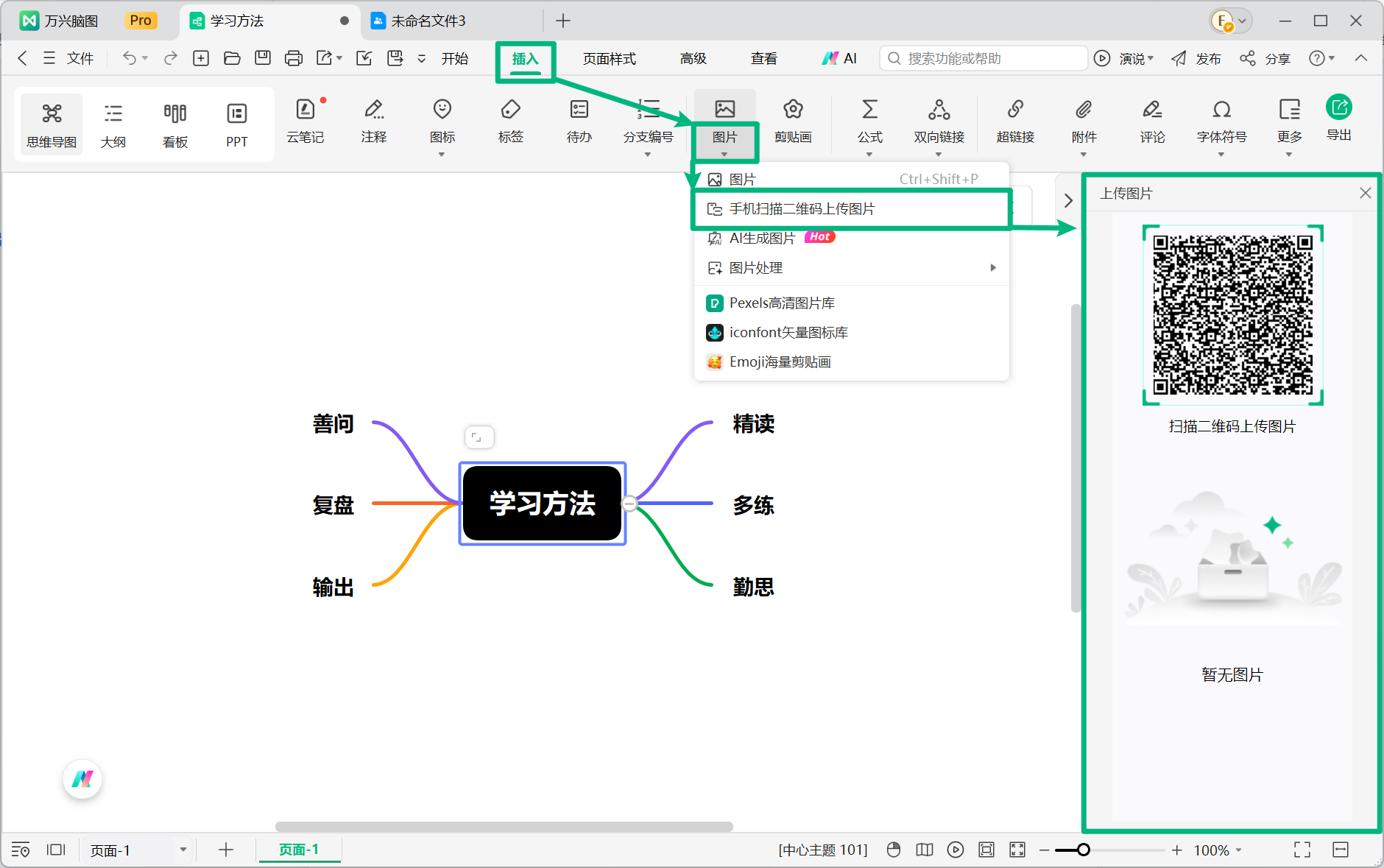Collapse the ribbon with the up chevron
Viewport: 1384px width, 868px height.
[1361, 58]
